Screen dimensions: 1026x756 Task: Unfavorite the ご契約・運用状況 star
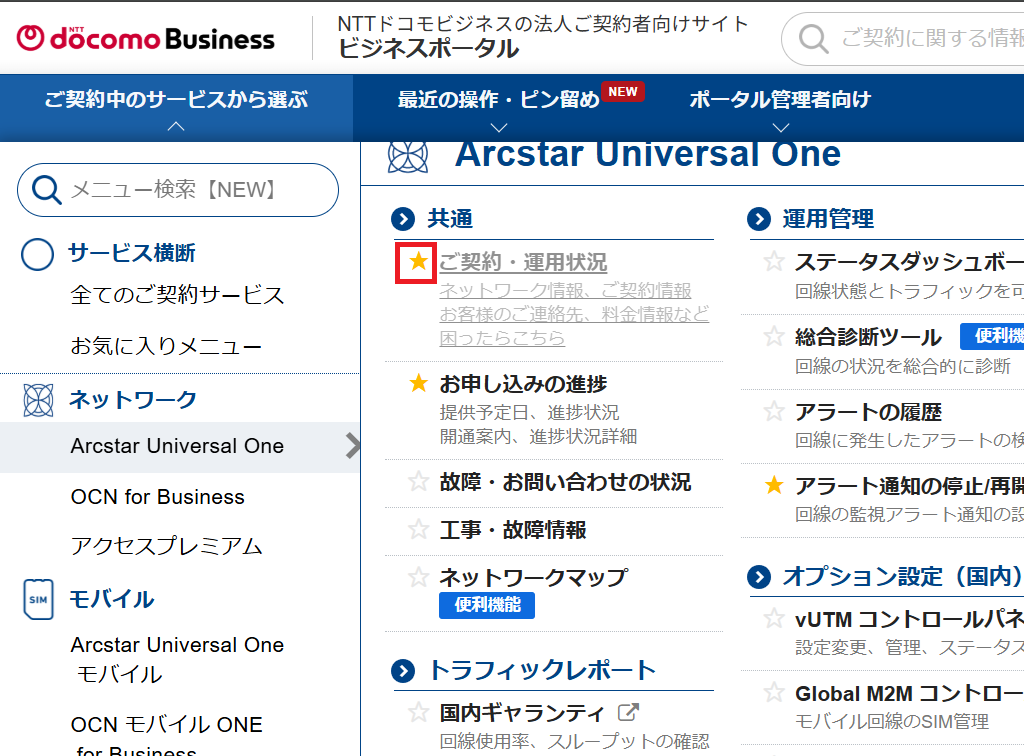click(418, 263)
